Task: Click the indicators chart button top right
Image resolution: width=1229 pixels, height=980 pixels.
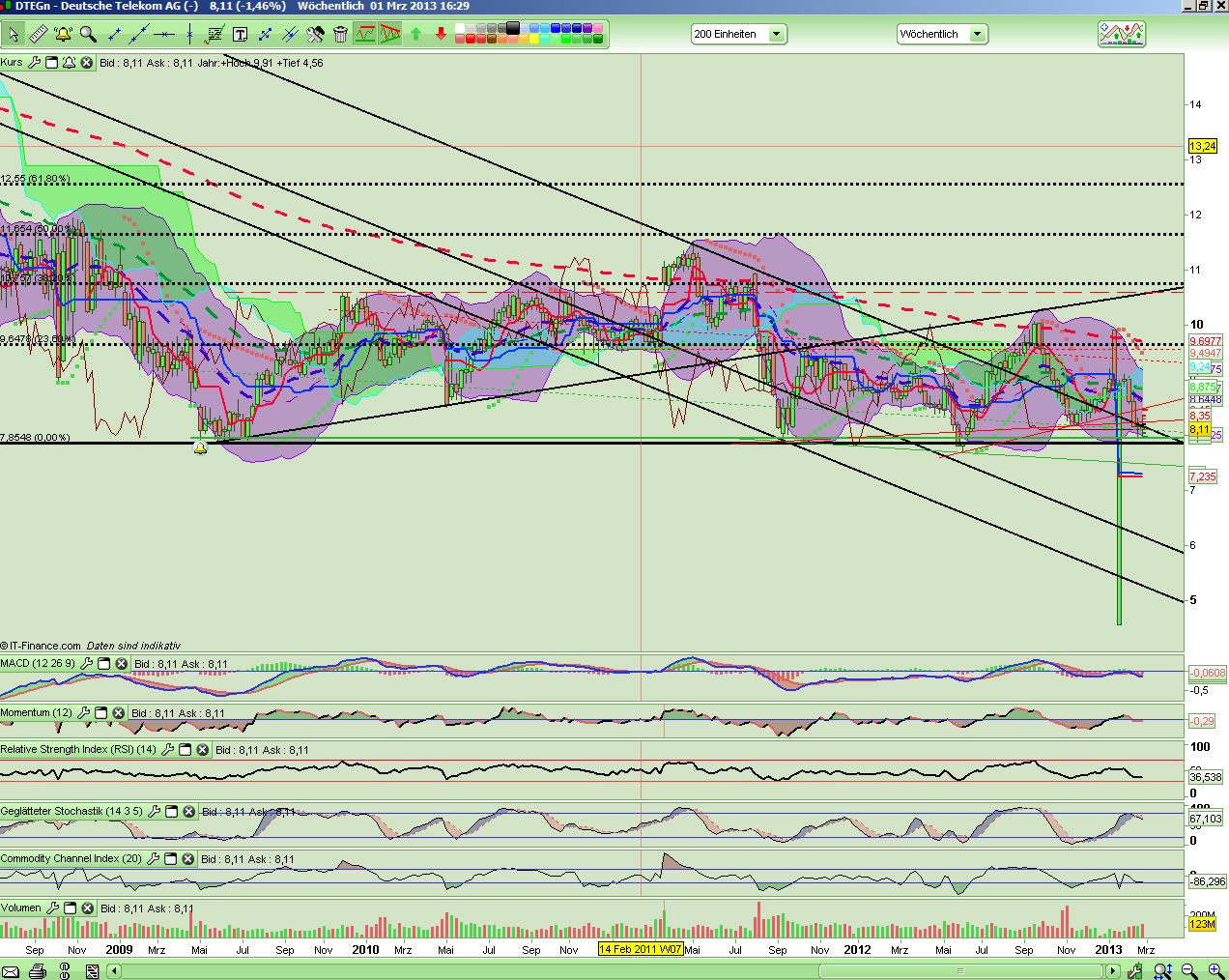Action: [1121, 35]
